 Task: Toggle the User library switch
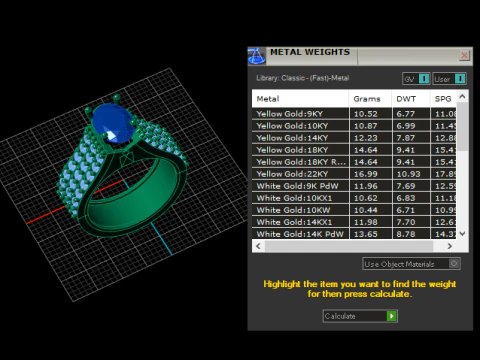449,79
